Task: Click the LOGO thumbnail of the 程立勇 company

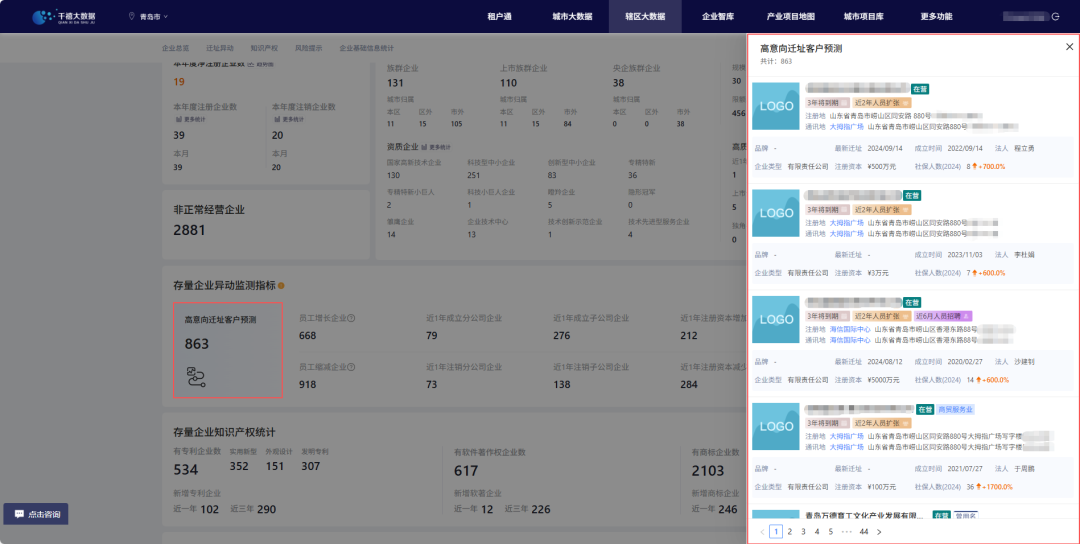Action: (776, 106)
